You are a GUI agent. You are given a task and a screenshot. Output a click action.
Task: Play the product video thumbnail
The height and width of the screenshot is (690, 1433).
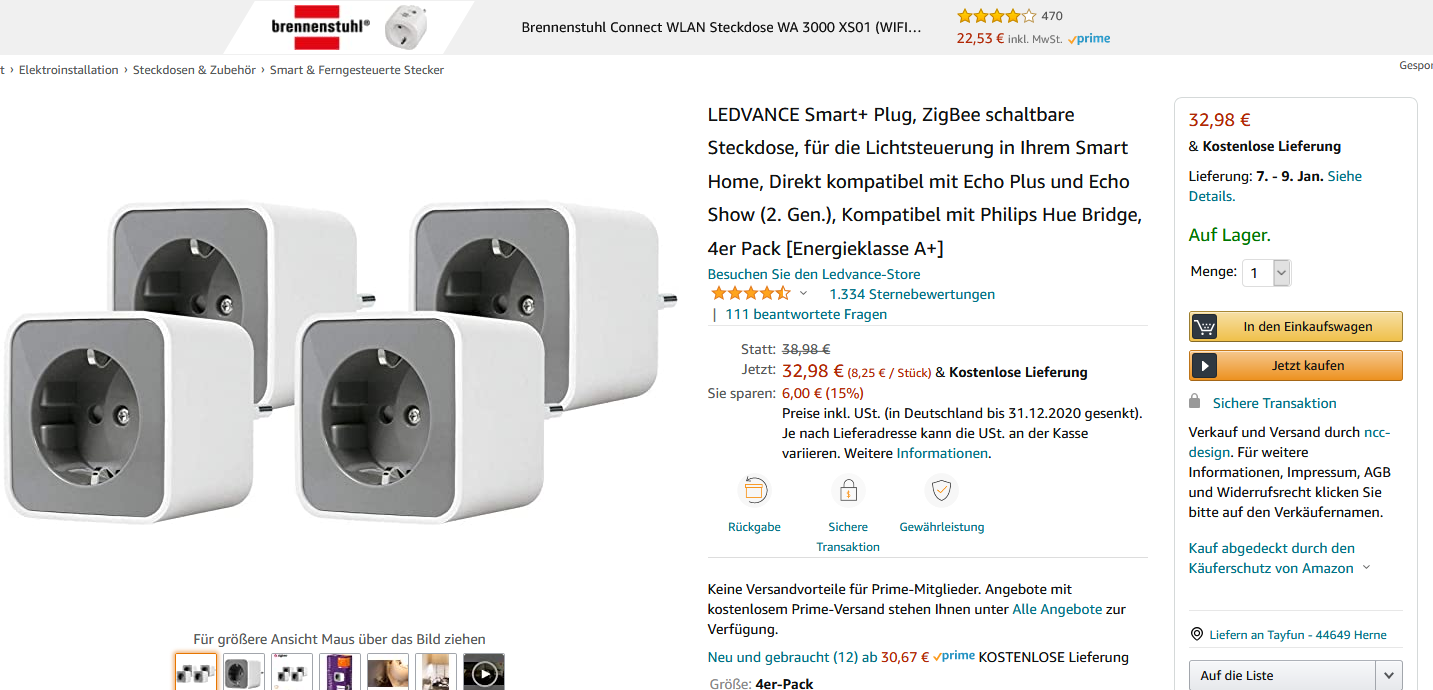coord(484,673)
